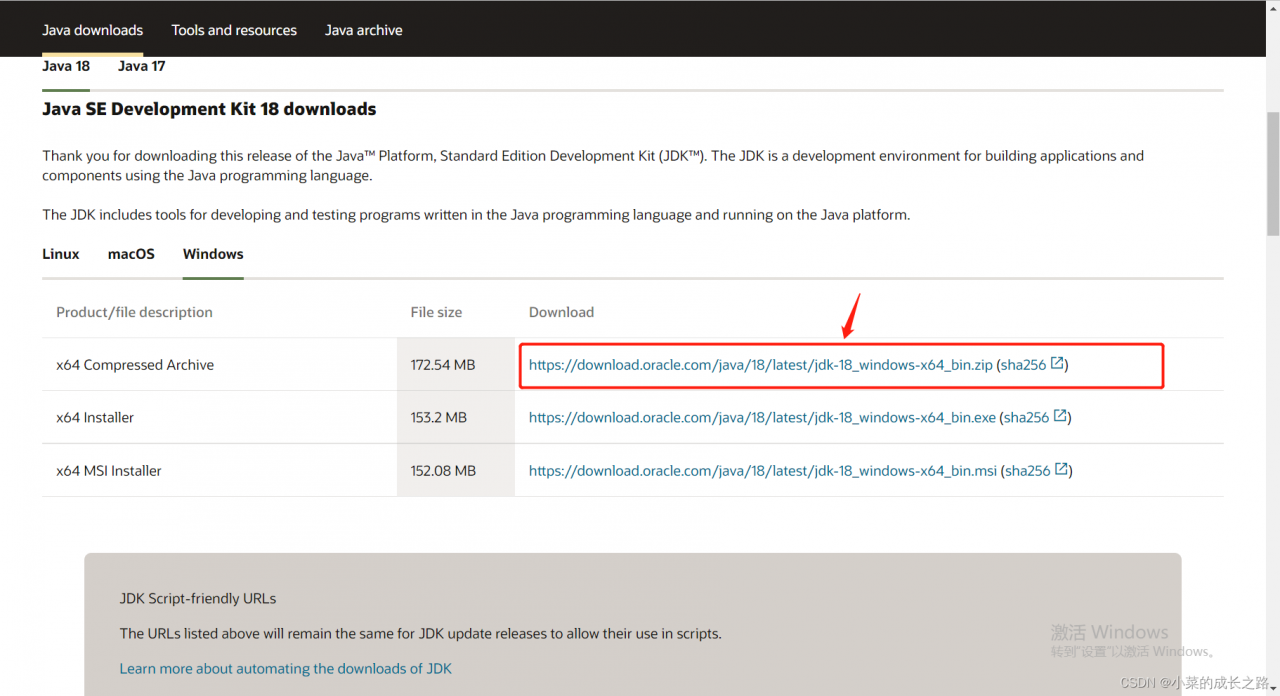This screenshot has height=696, width=1280.
Task: Click external-link icon beside msi sha256
Action: (1061, 469)
